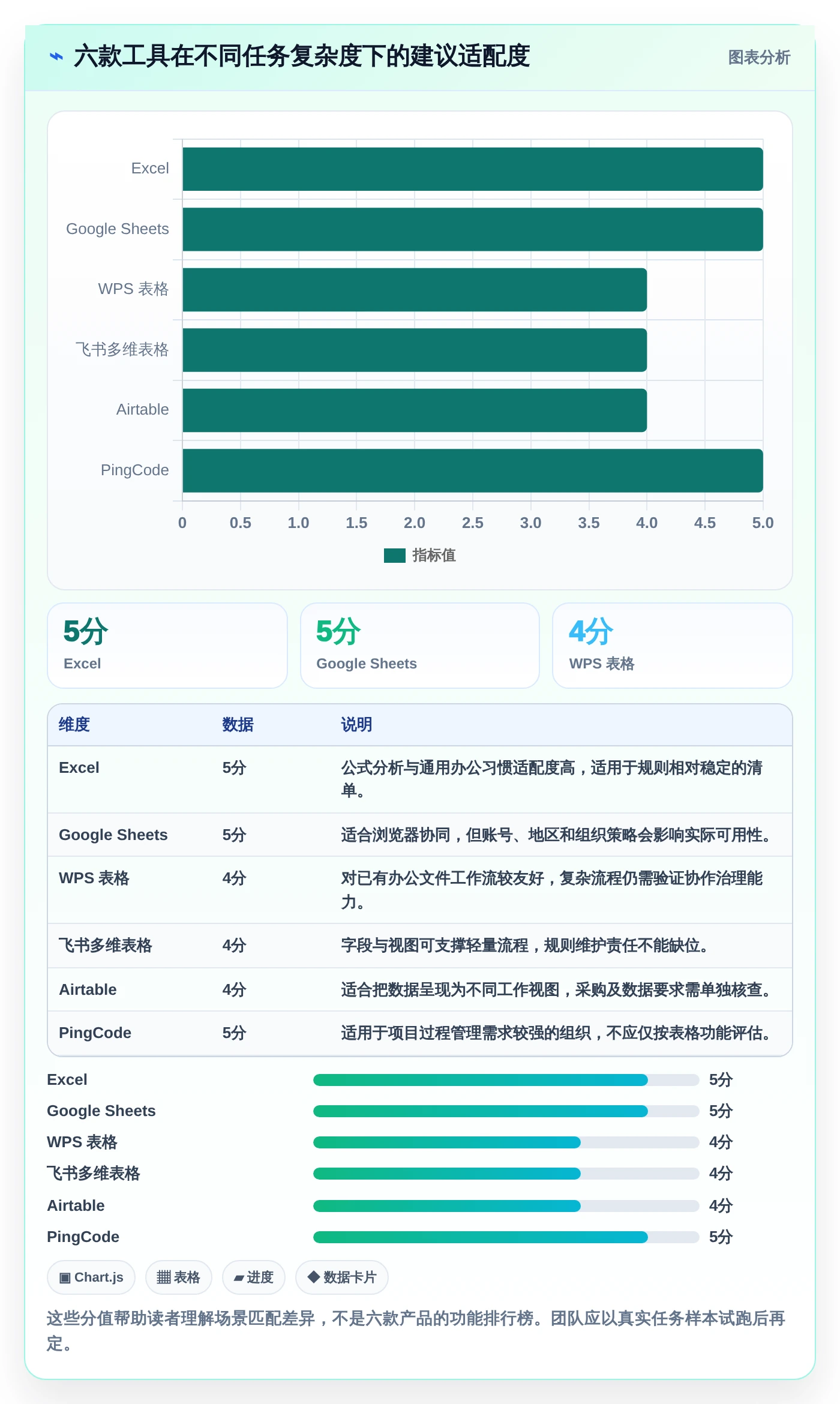Click the blue lightning icon beside the title
840x1404 pixels.
(x=56, y=57)
